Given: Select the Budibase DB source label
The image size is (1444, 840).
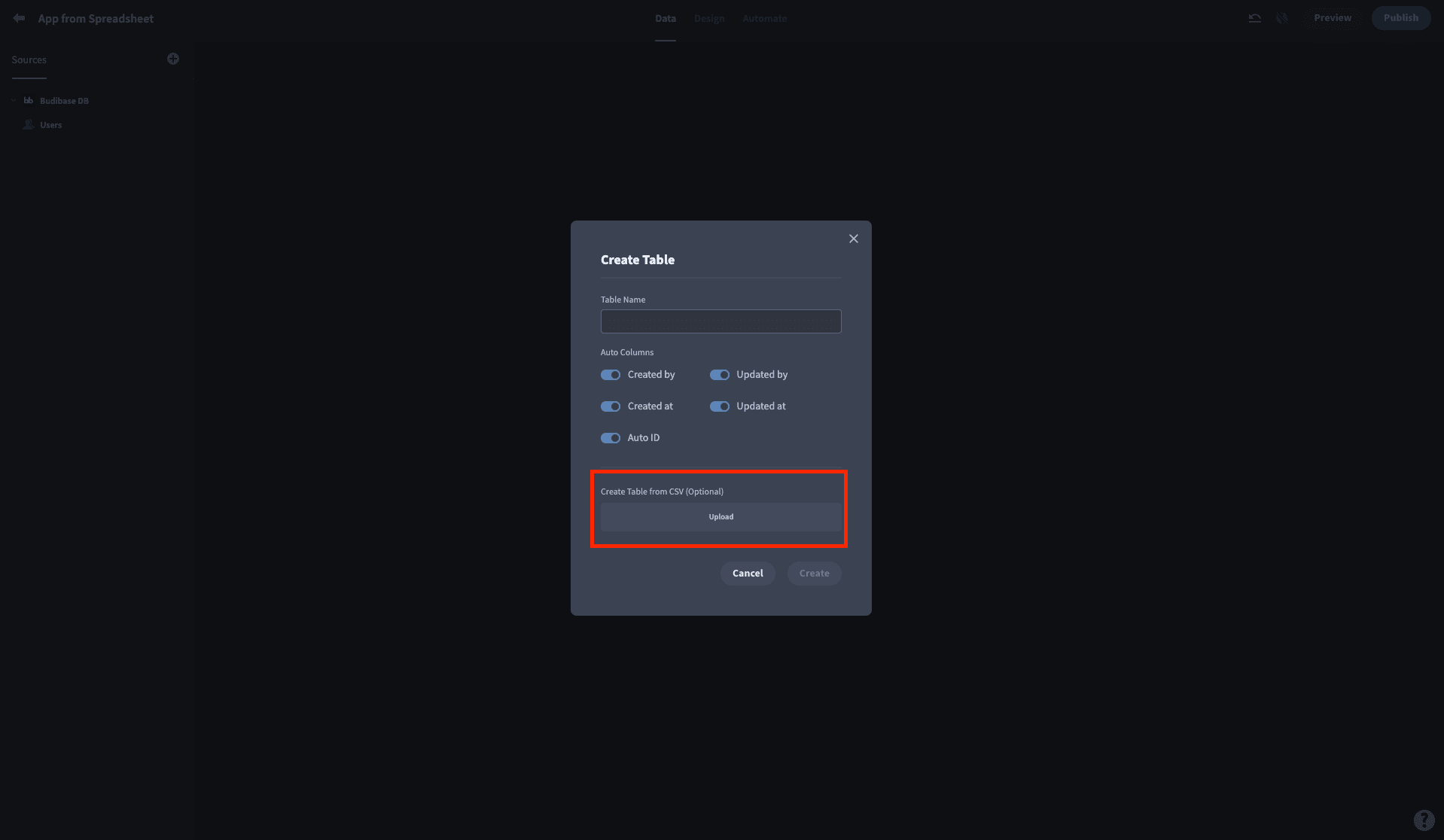Looking at the screenshot, I should pos(65,101).
